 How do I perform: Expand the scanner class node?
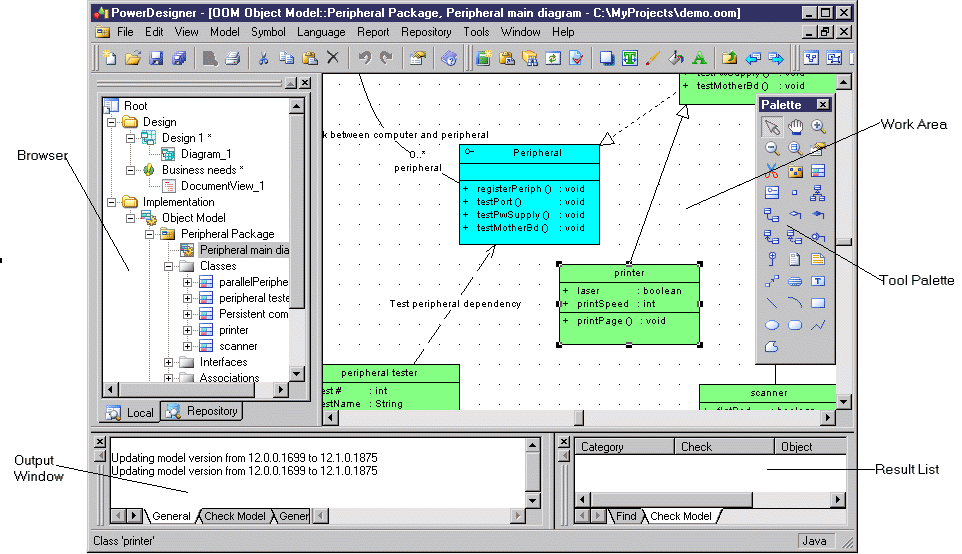pos(187,346)
